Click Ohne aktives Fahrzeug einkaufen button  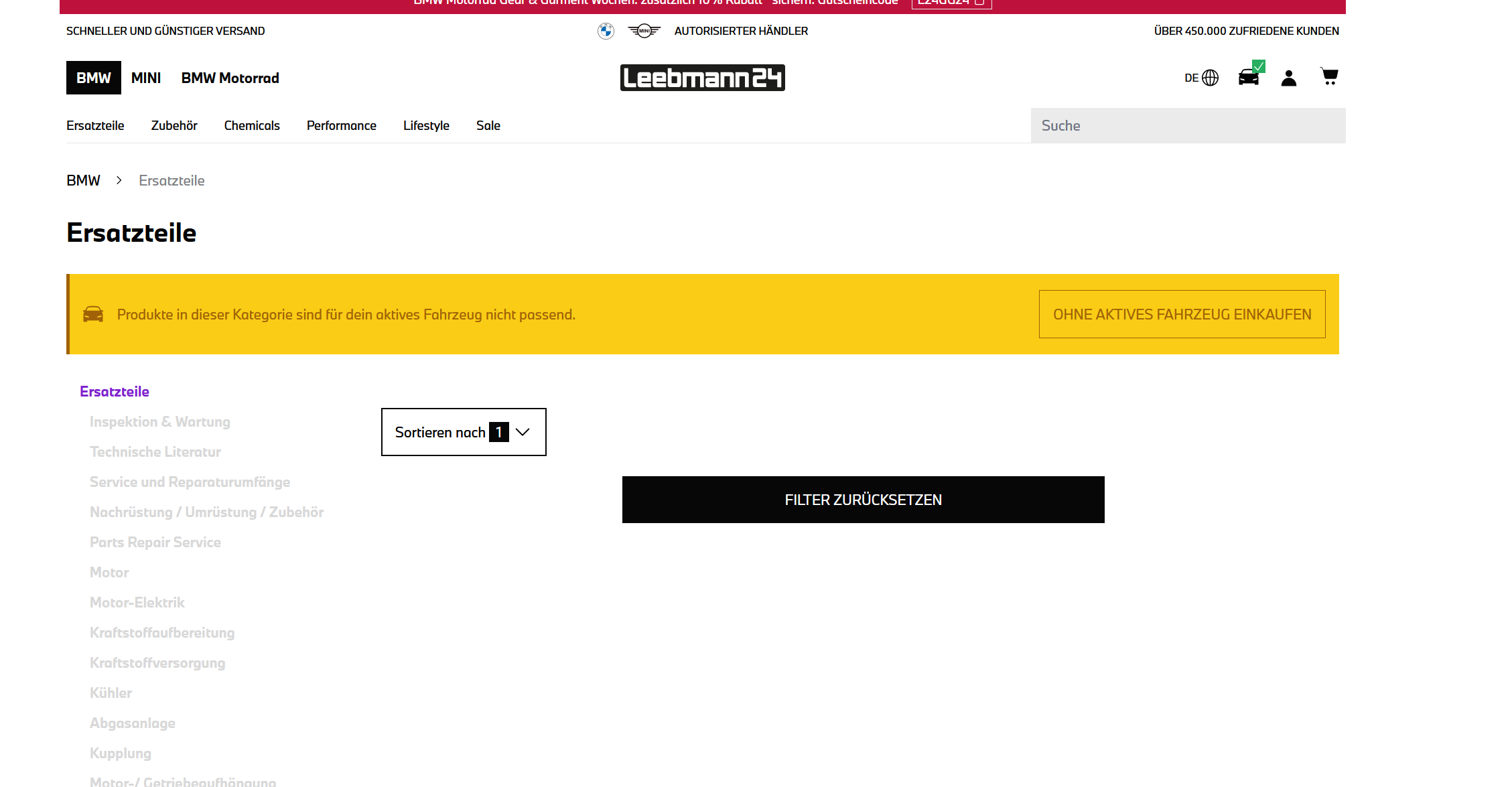click(x=1182, y=314)
